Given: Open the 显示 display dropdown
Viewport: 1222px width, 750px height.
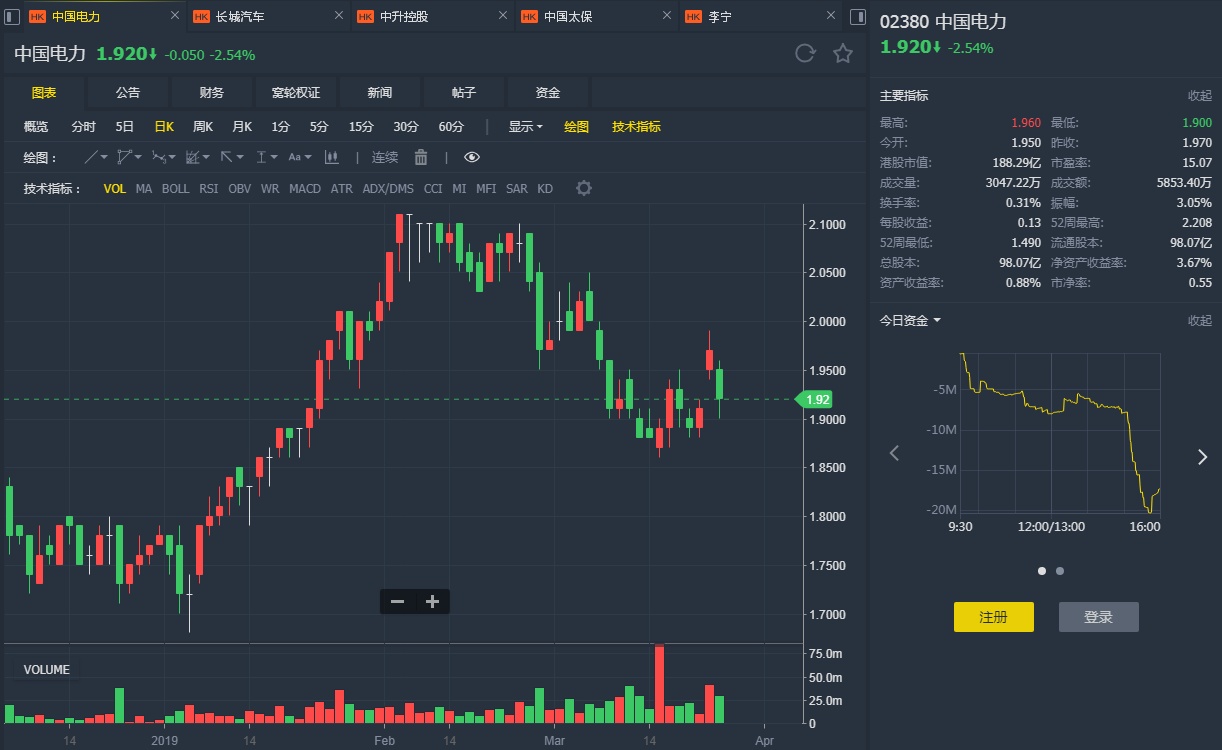Looking at the screenshot, I should [x=525, y=127].
